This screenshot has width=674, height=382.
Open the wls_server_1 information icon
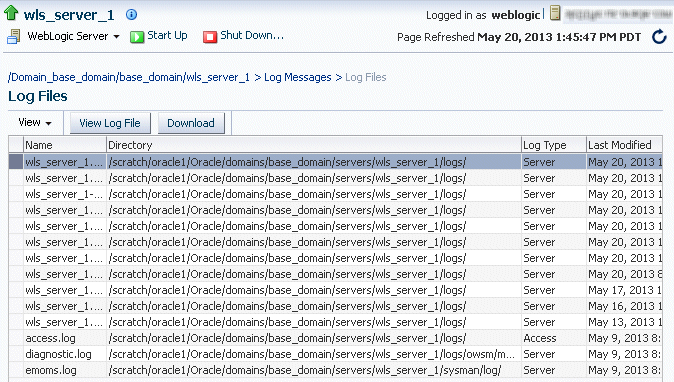point(132,15)
